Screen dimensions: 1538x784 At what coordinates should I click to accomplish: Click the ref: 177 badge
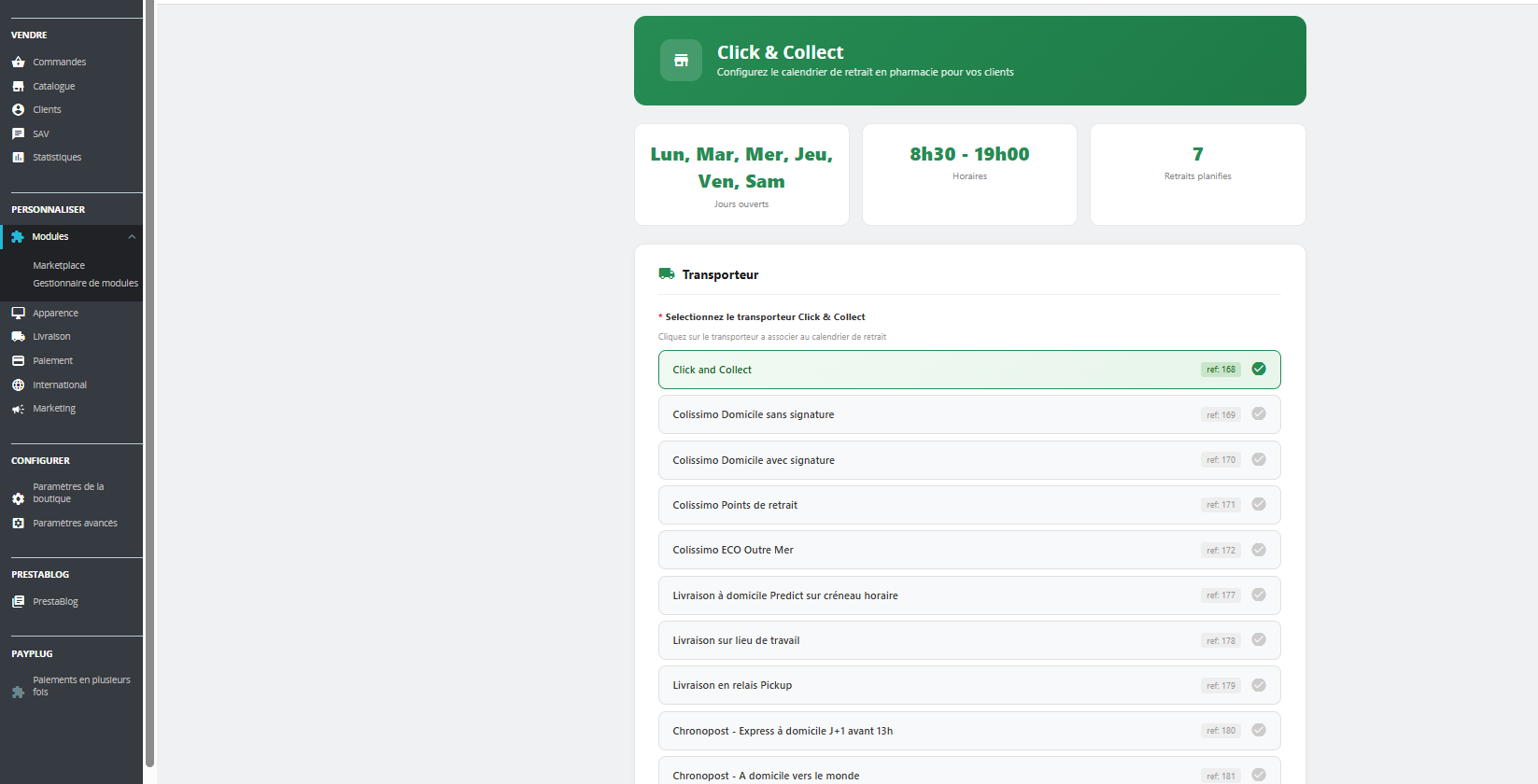coord(1221,595)
